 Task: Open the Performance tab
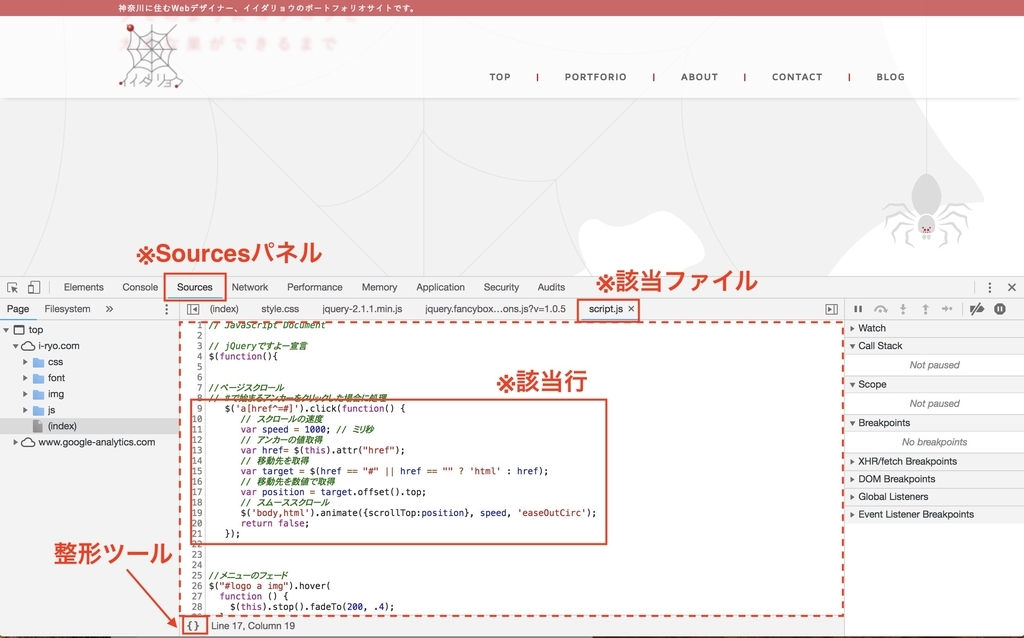coord(314,287)
